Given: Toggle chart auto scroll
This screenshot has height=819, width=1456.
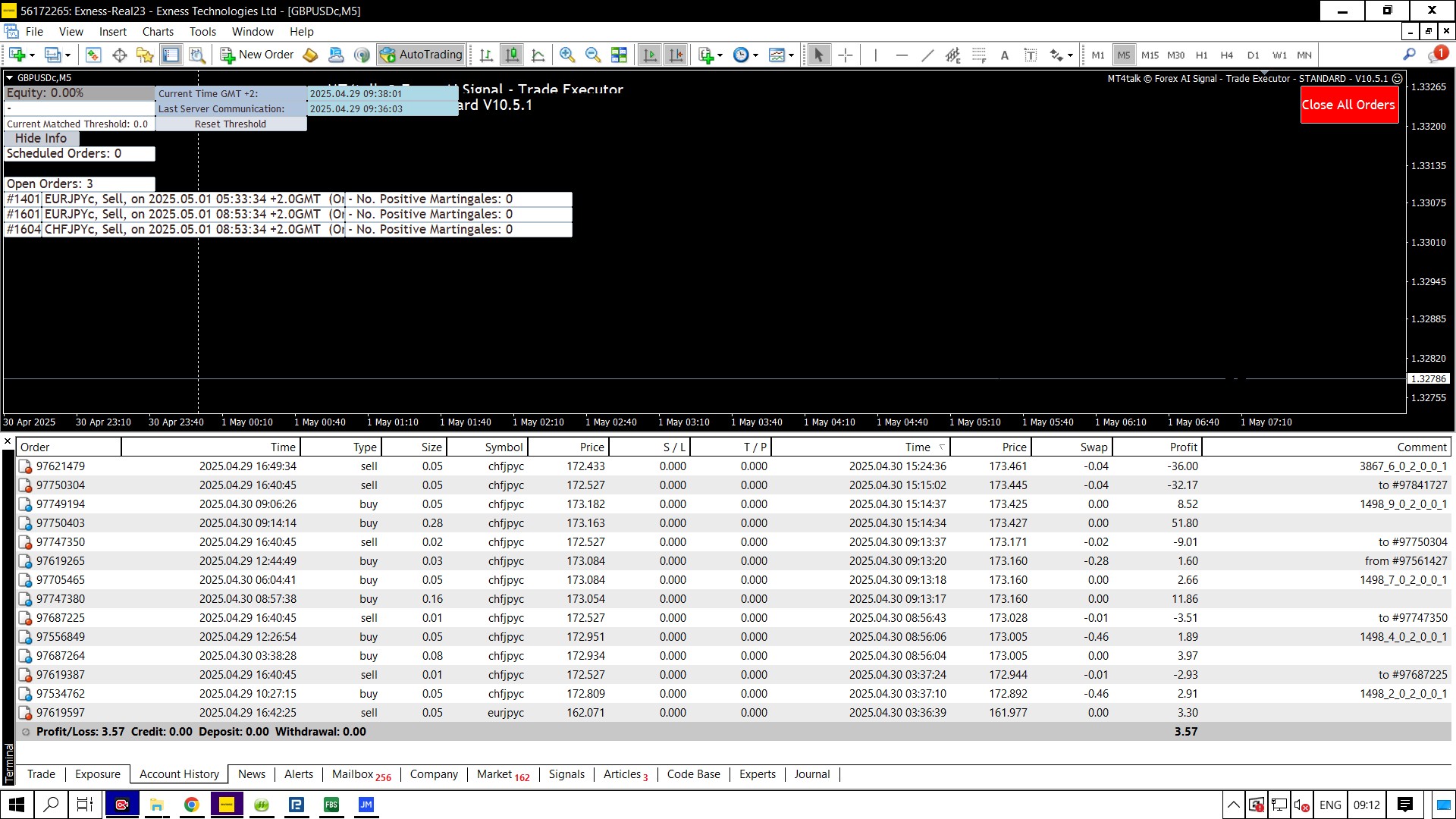Looking at the screenshot, I should (650, 55).
